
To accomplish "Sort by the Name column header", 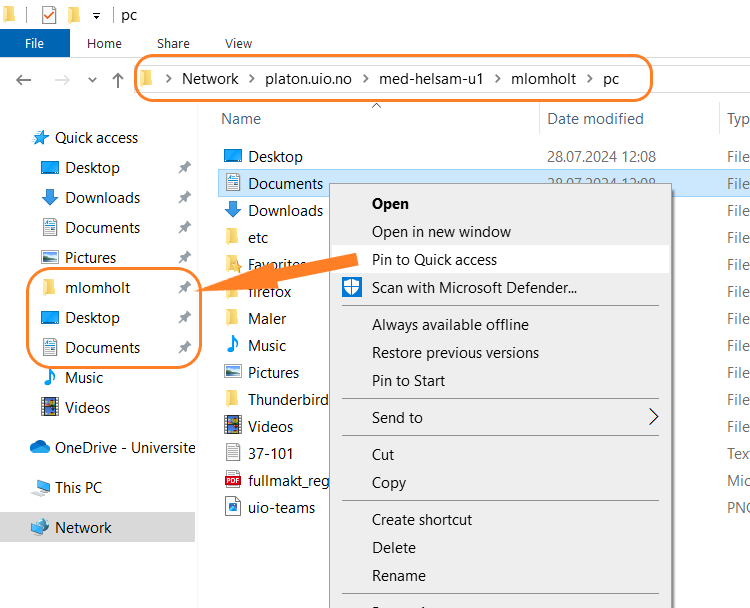I will point(241,119).
